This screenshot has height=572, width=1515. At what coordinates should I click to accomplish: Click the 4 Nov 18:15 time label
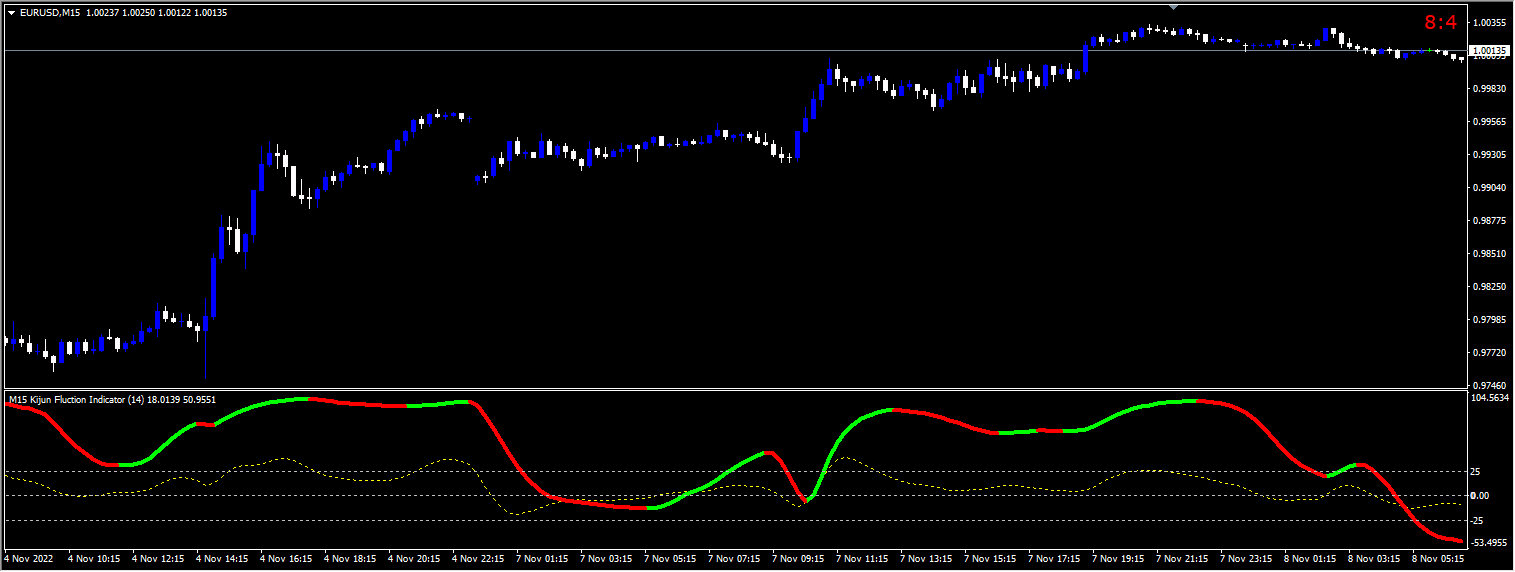pyautogui.click(x=352, y=559)
